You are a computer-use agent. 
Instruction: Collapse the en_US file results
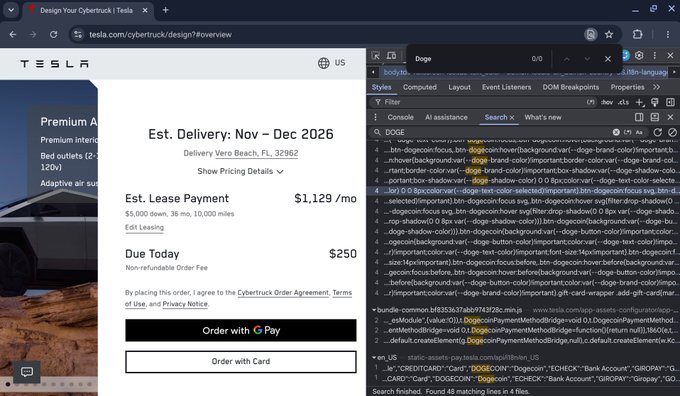coord(374,358)
